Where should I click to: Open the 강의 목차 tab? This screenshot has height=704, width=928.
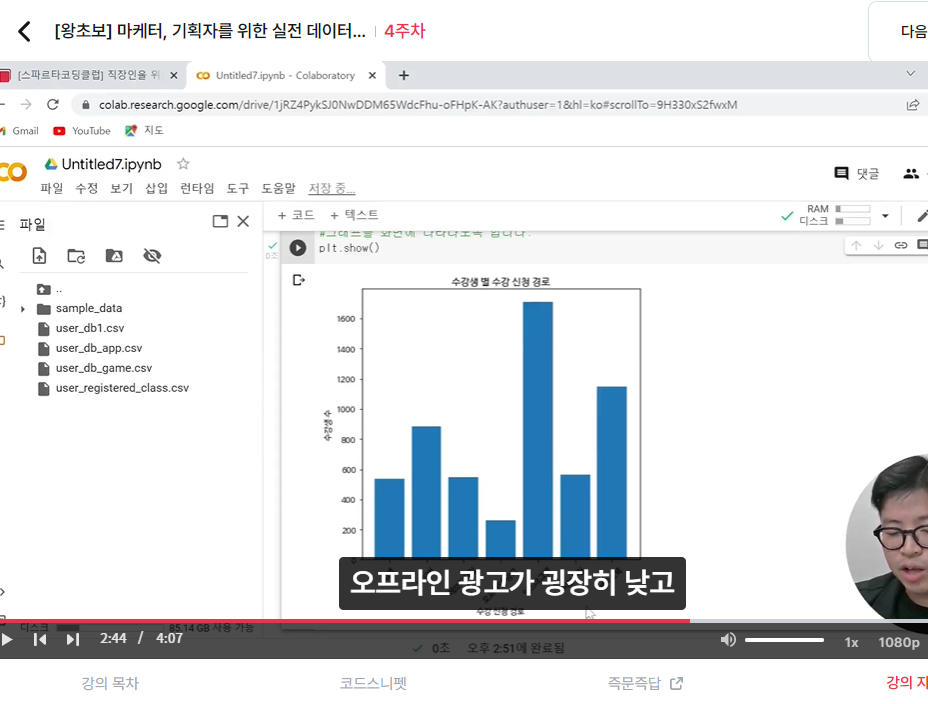point(110,683)
